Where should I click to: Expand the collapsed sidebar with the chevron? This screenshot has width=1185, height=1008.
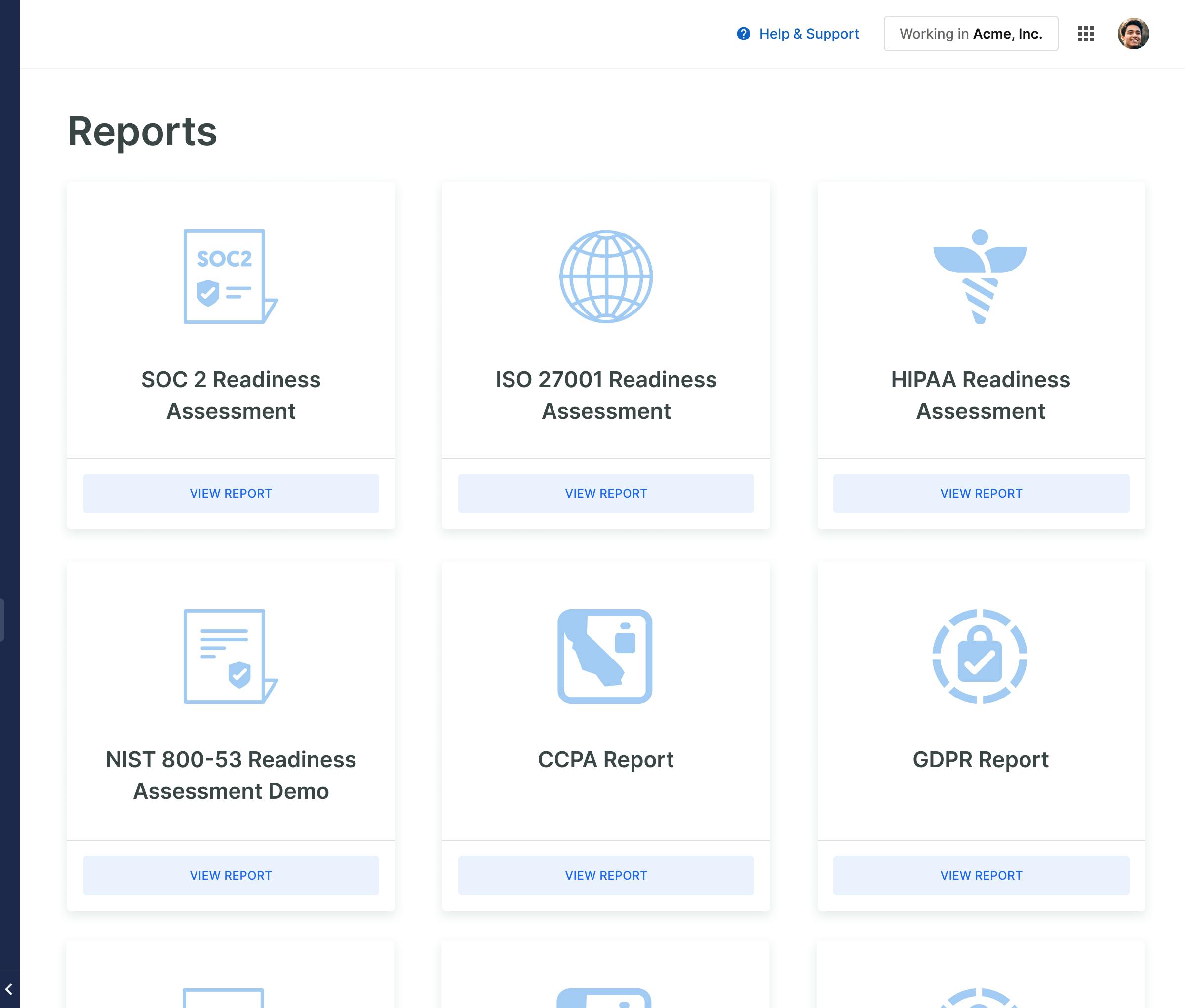click(9, 989)
